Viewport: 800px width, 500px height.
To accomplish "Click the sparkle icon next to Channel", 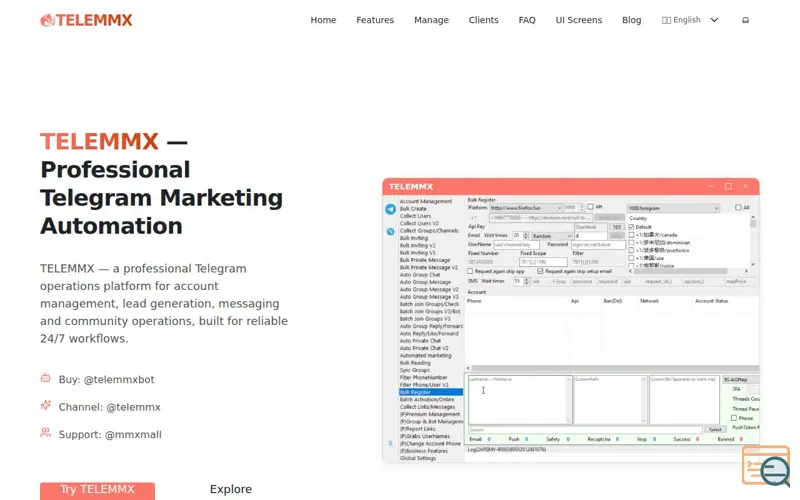I will 45,406.
